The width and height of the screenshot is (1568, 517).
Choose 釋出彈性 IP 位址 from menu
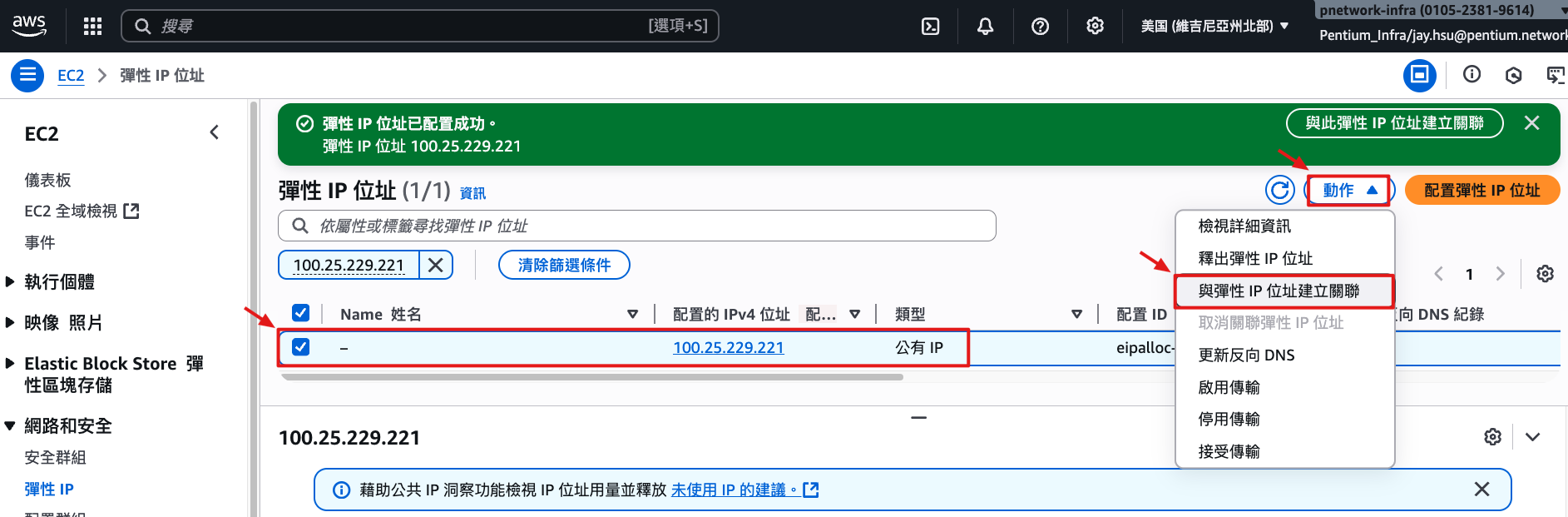pos(1255,258)
